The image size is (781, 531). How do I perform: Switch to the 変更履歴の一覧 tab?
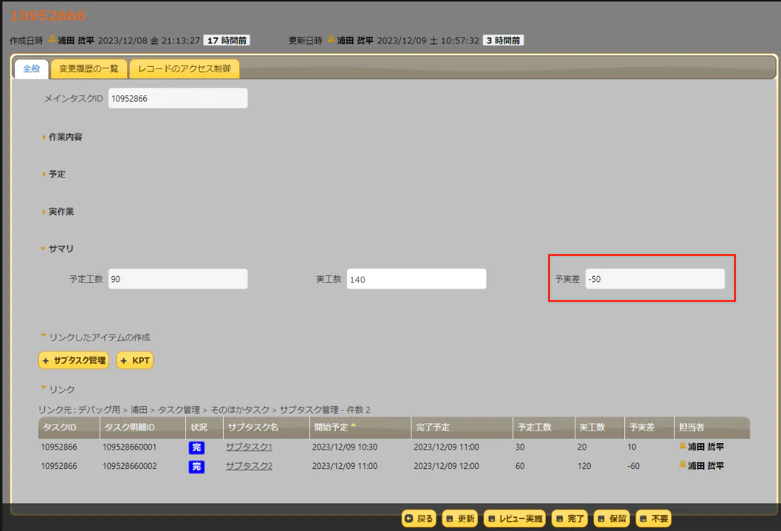(89, 69)
